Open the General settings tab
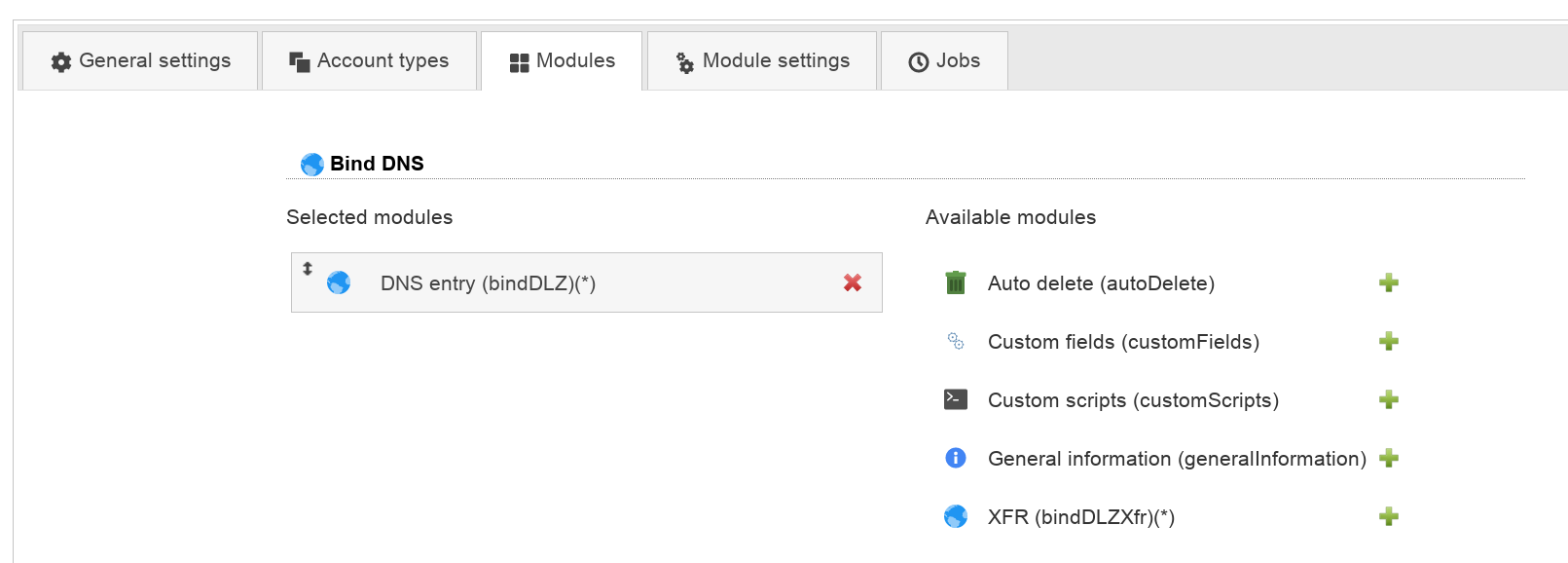This screenshot has height=563, width=1568. [x=140, y=61]
